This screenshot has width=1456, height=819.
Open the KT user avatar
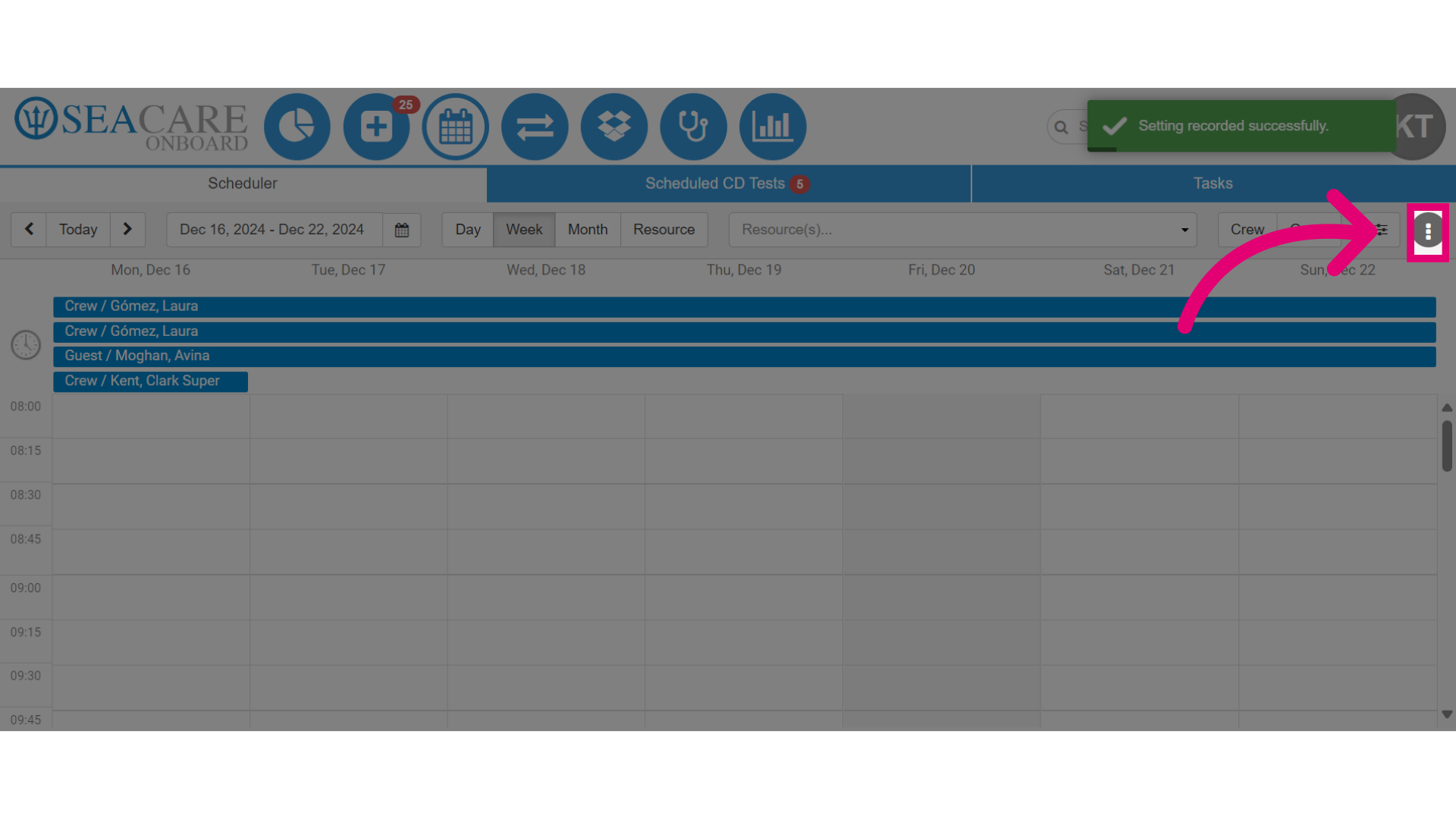coord(1418,127)
